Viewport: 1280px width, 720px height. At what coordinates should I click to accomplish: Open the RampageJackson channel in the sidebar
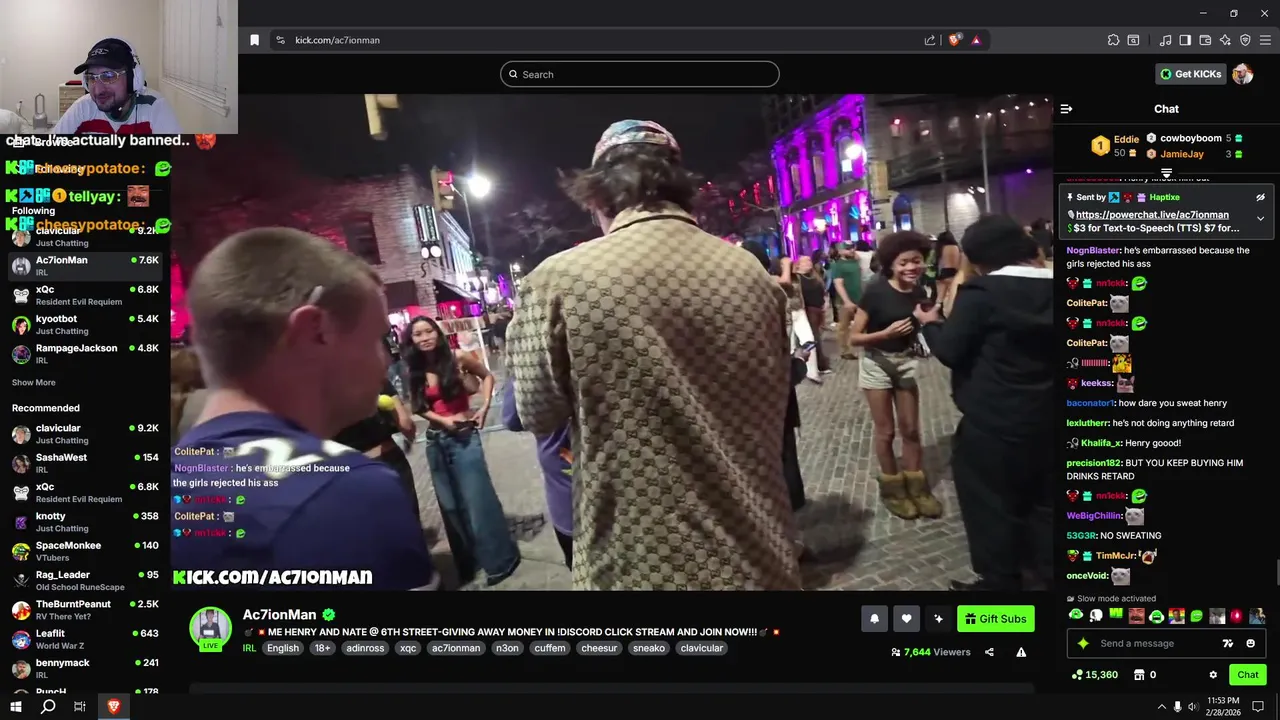pos(85,353)
